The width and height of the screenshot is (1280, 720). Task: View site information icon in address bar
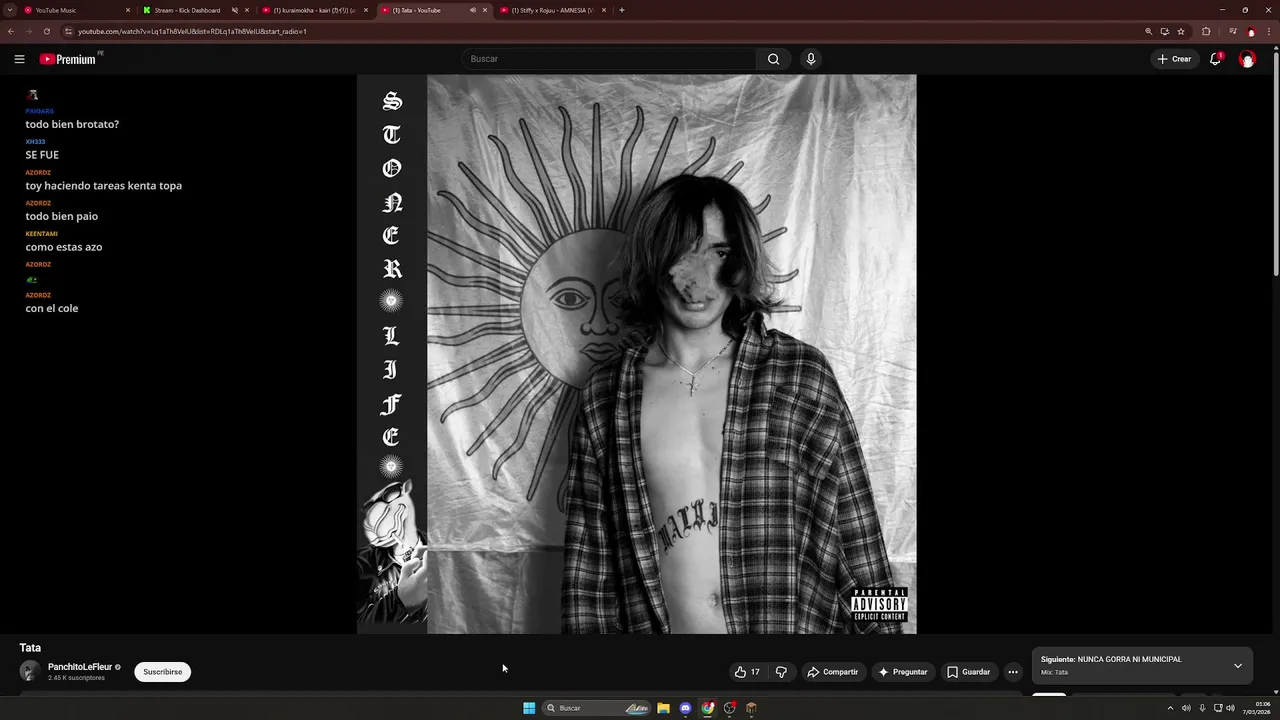click(x=68, y=31)
